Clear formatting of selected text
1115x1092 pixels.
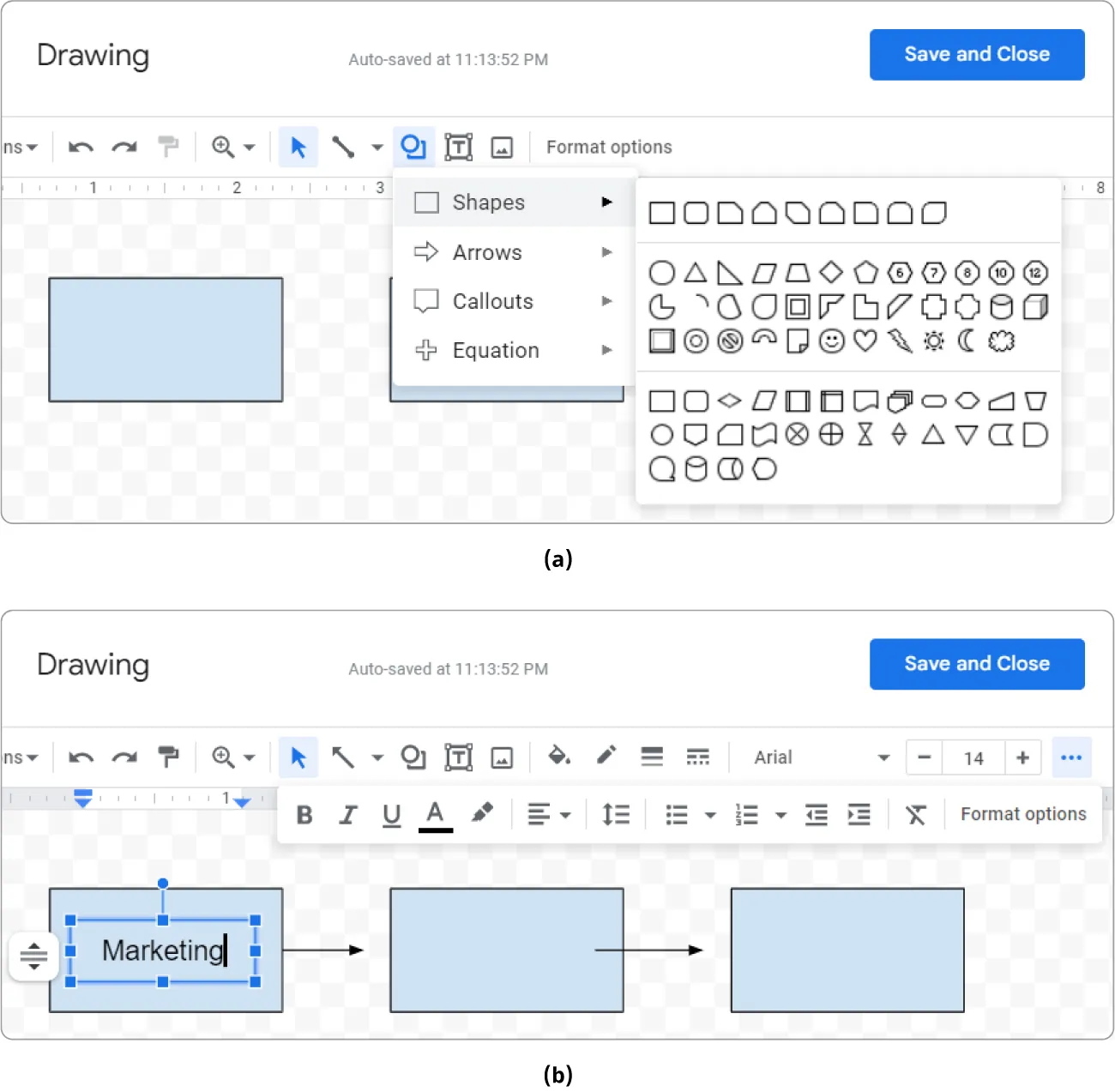point(916,814)
